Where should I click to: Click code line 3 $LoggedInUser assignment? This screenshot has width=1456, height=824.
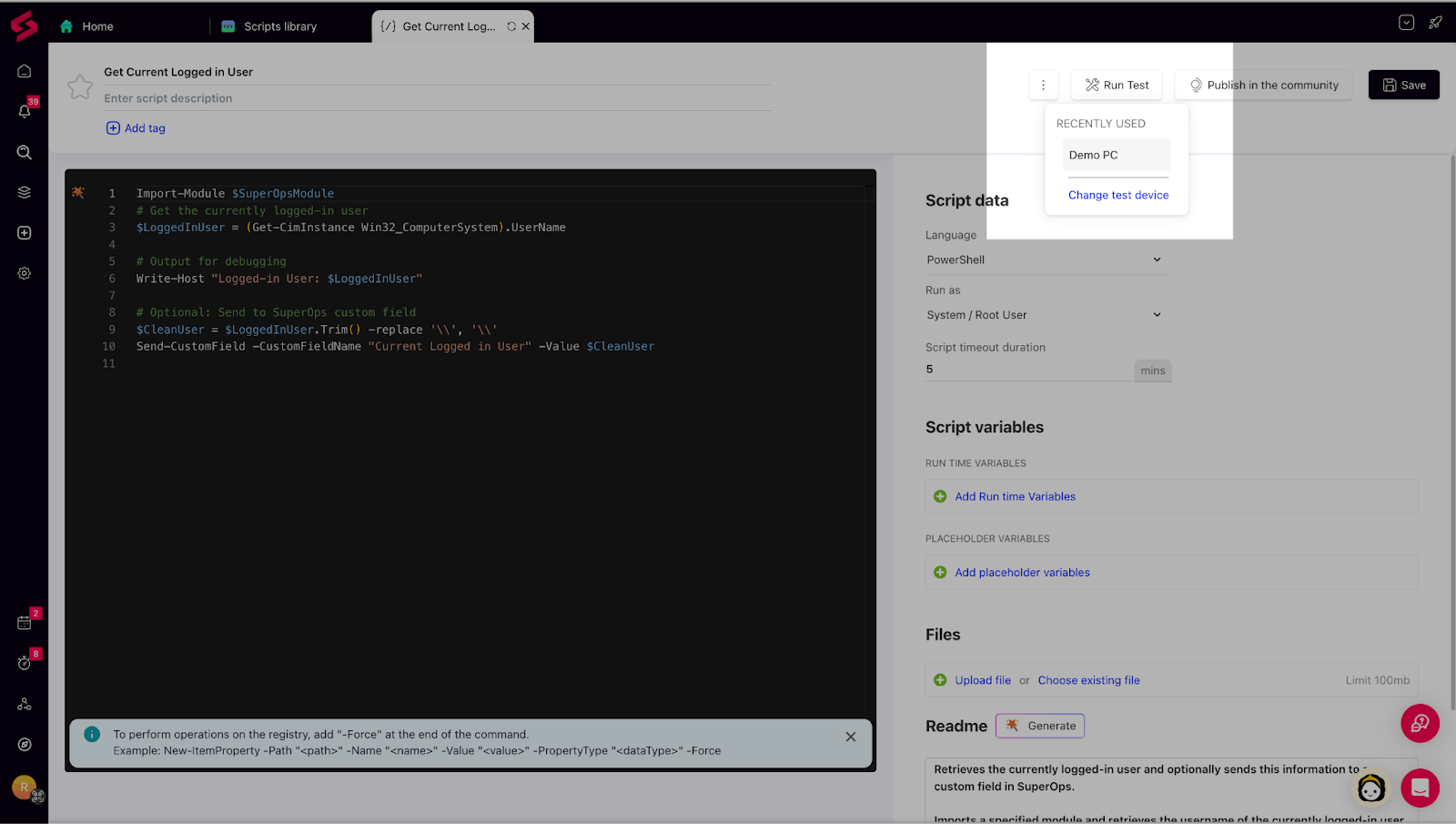[351, 228]
